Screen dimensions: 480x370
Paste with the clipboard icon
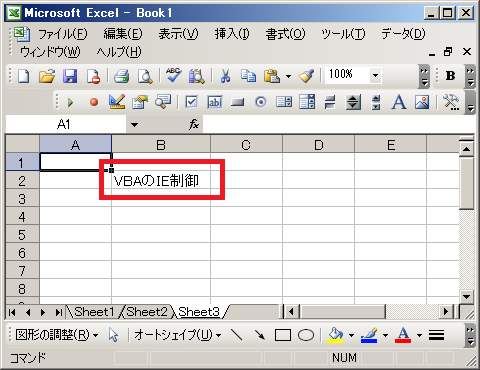pos(272,76)
